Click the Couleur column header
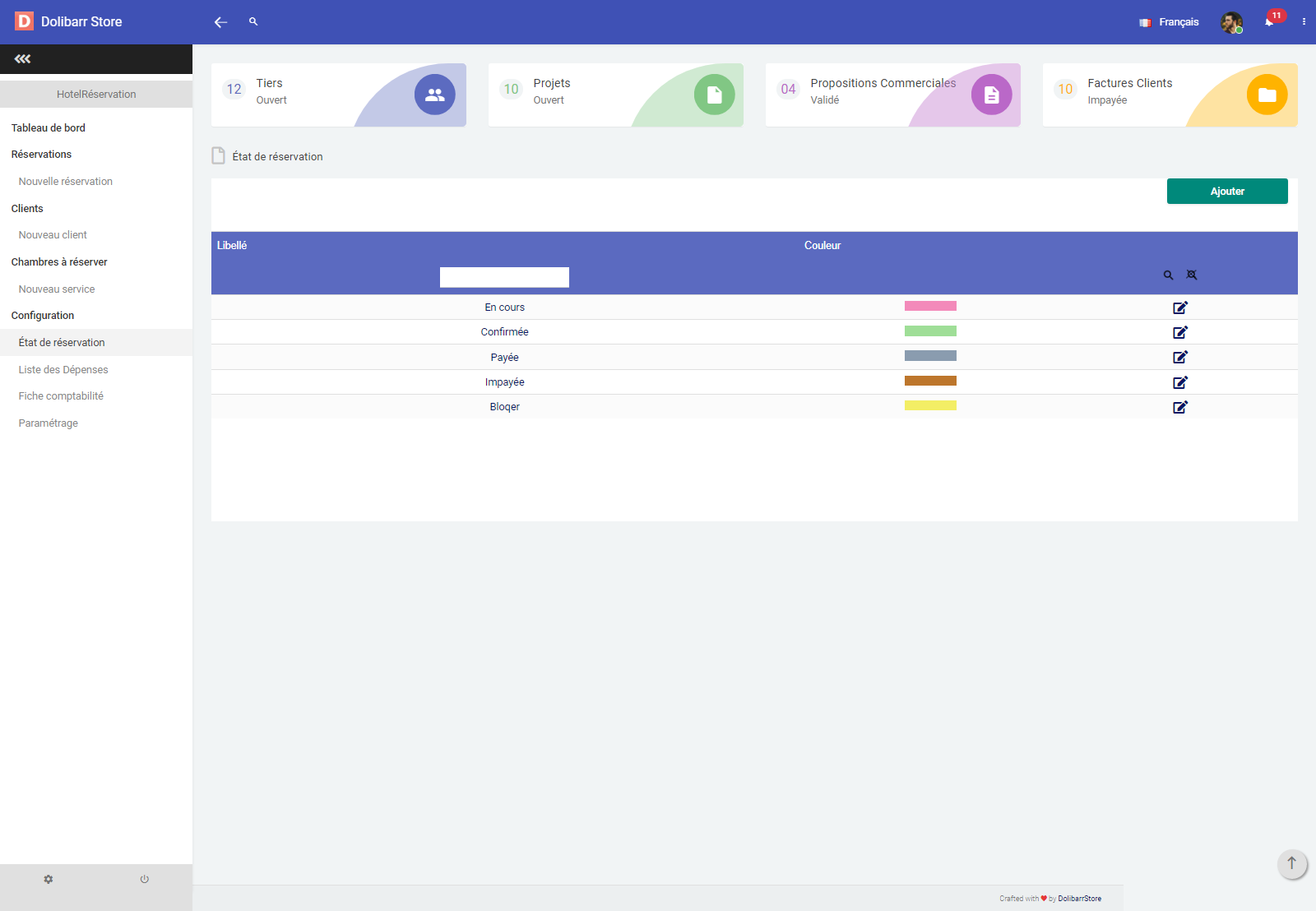 pos(822,245)
